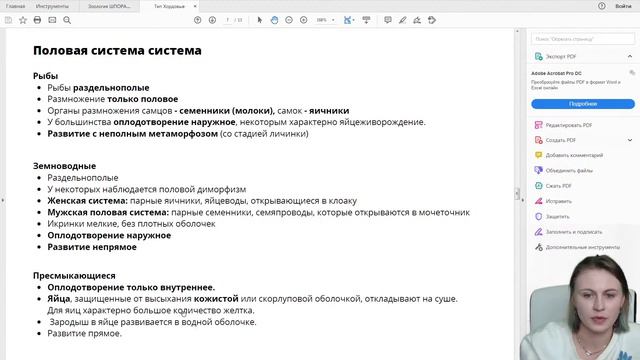Open the Зоология ШПОРА document tab
The height and width of the screenshot is (360, 640).
(x=109, y=6)
